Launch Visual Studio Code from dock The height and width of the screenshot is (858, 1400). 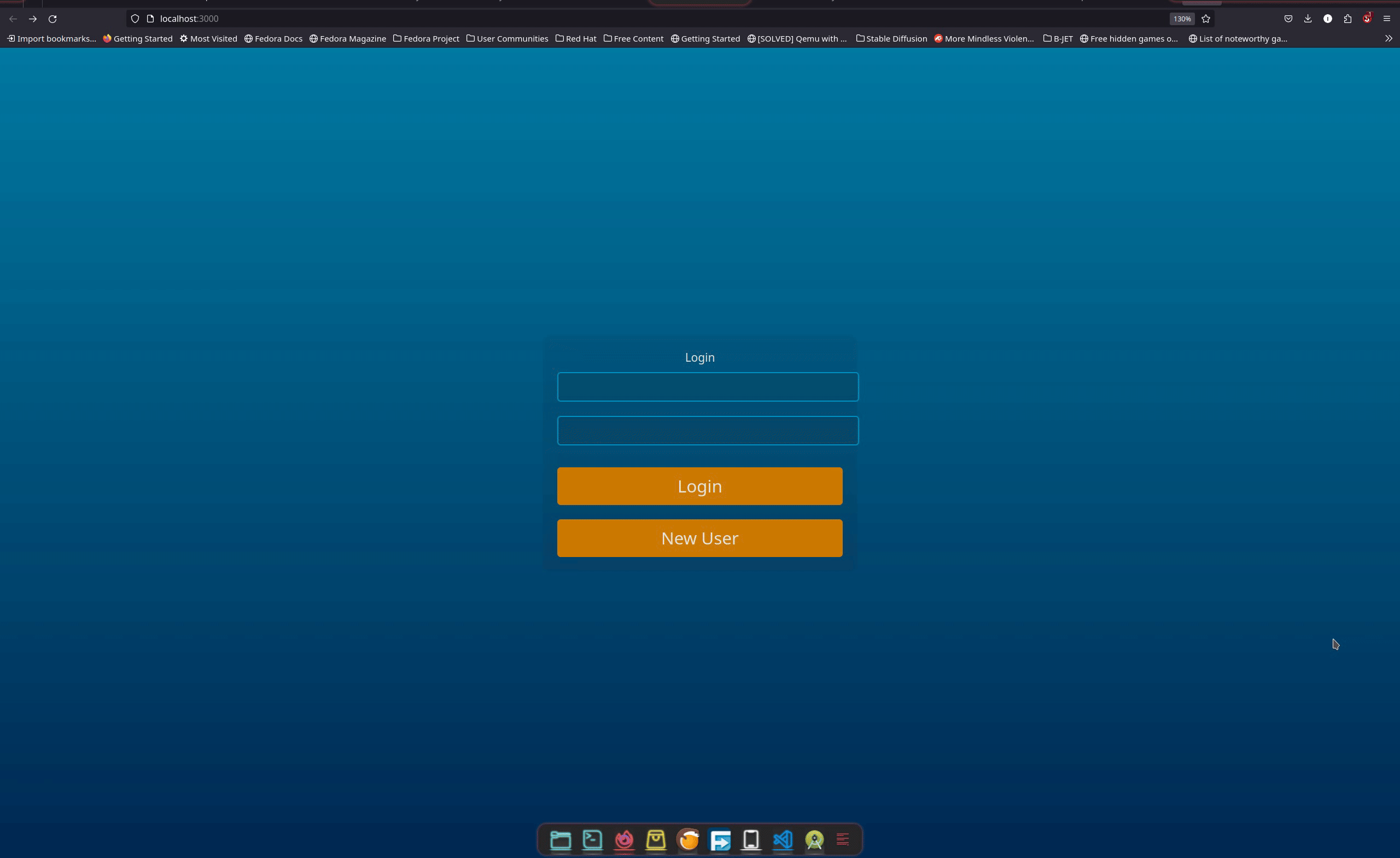click(x=783, y=840)
